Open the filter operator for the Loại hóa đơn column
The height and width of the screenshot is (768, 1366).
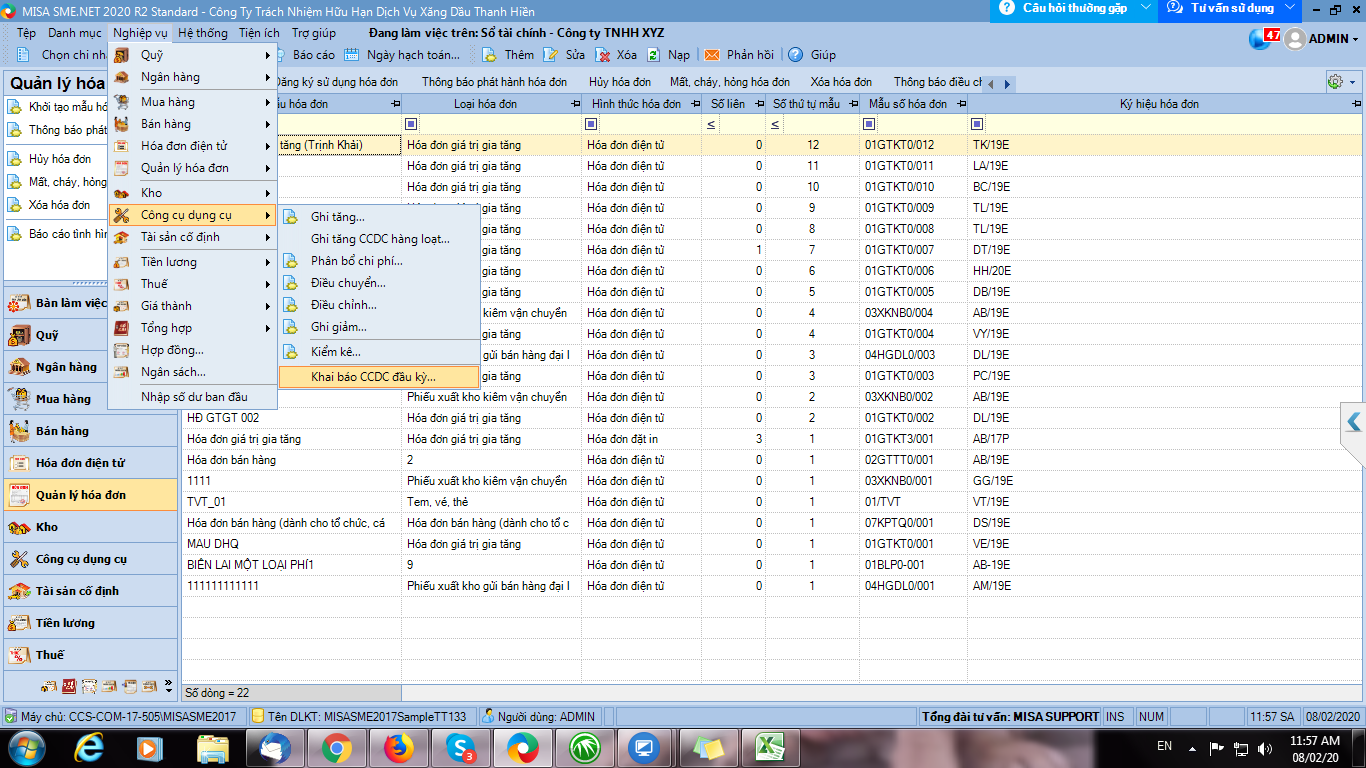click(x=411, y=124)
